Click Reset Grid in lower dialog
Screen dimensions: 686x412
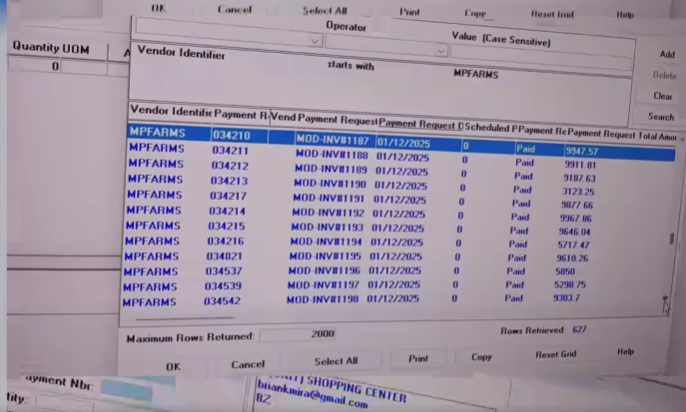[556, 354]
